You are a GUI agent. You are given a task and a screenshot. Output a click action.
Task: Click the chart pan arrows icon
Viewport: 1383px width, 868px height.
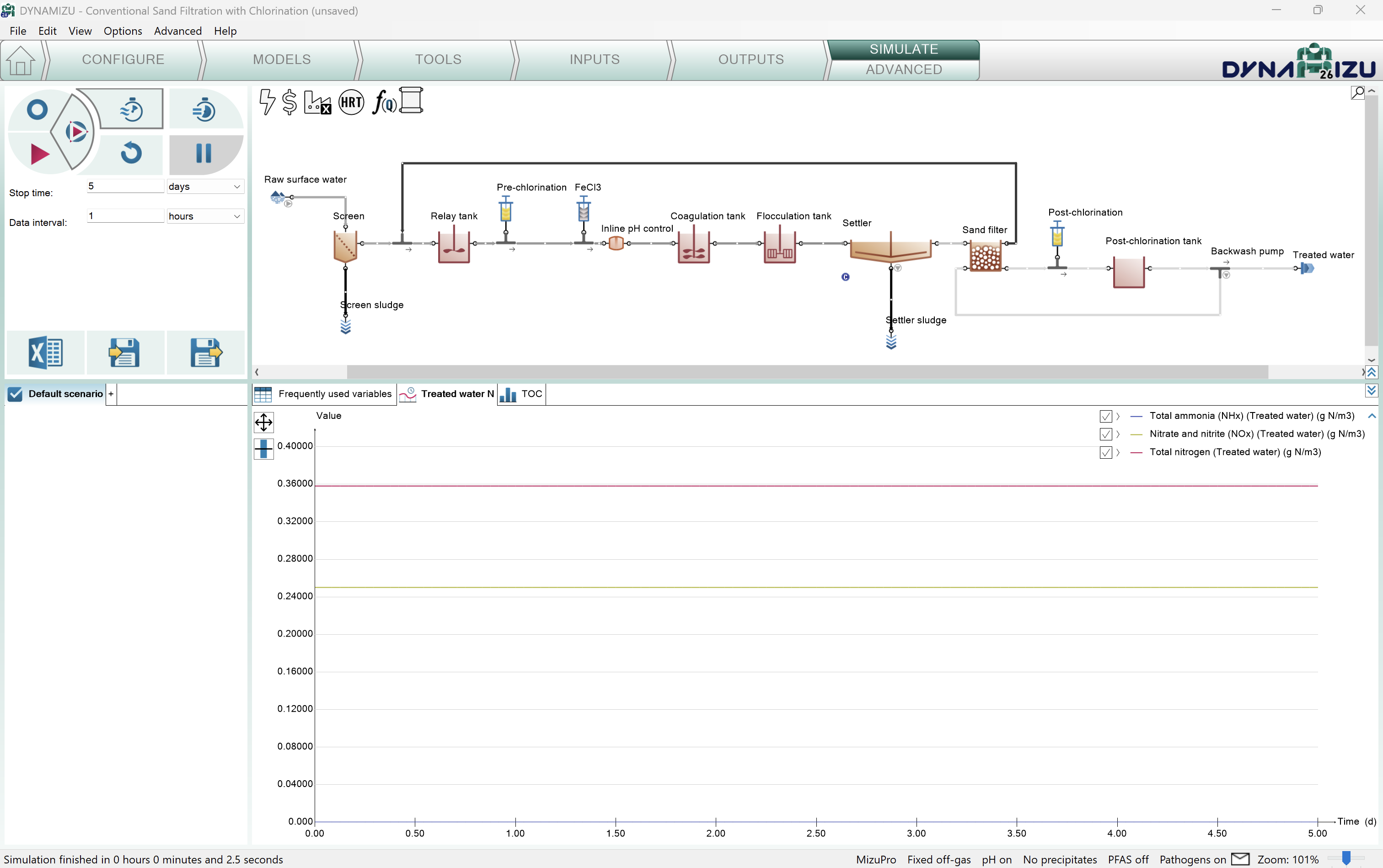point(263,423)
